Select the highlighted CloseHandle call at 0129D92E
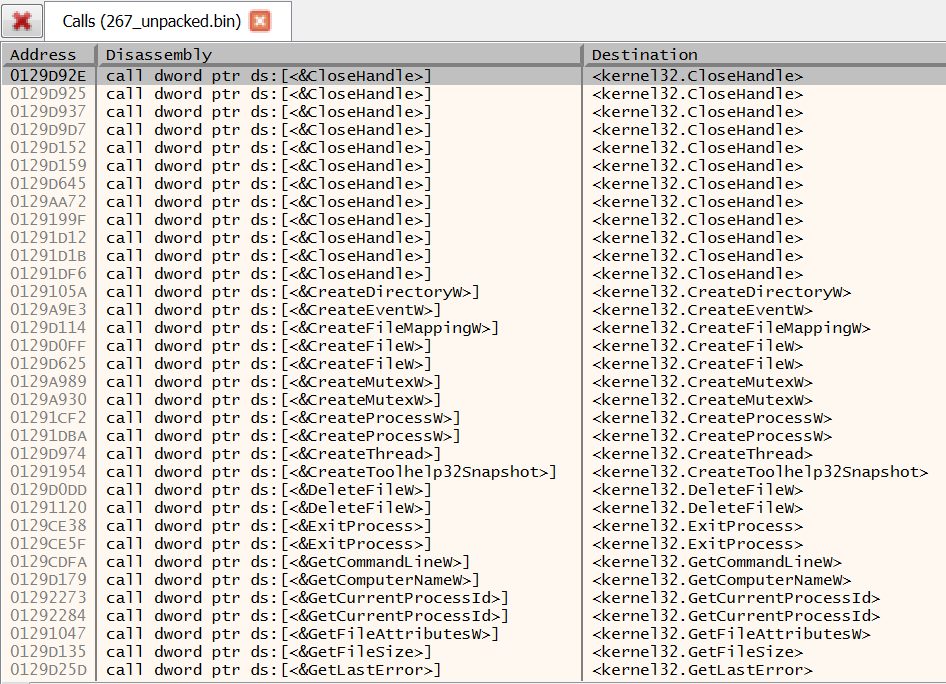Image resolution: width=946 pixels, height=684 pixels. [300, 75]
